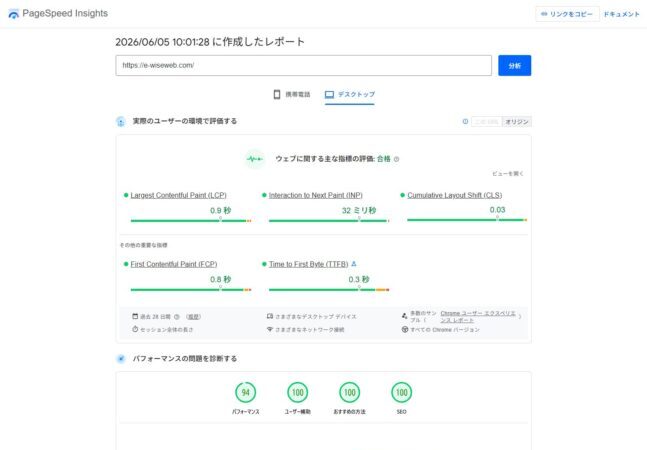
Task: Click the INP value 32 ミリ秒
Action: [359, 210]
